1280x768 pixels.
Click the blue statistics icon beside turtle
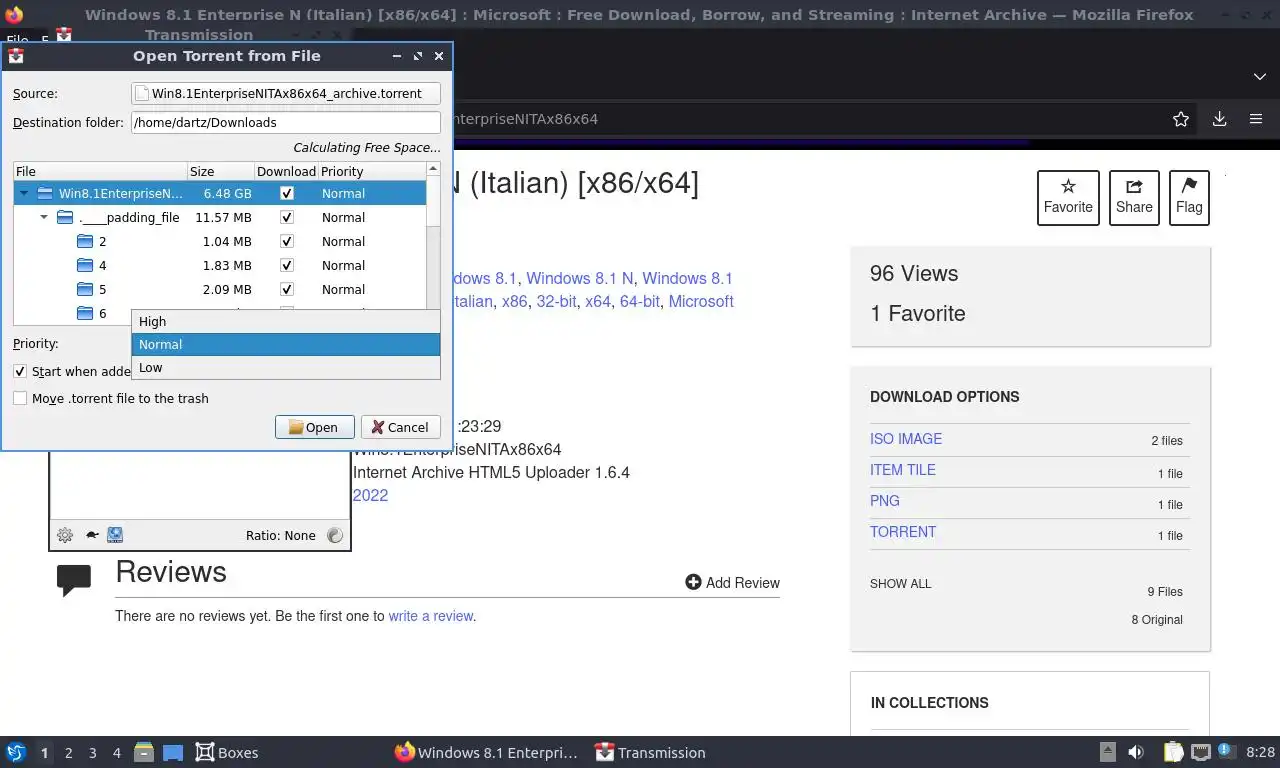115,535
